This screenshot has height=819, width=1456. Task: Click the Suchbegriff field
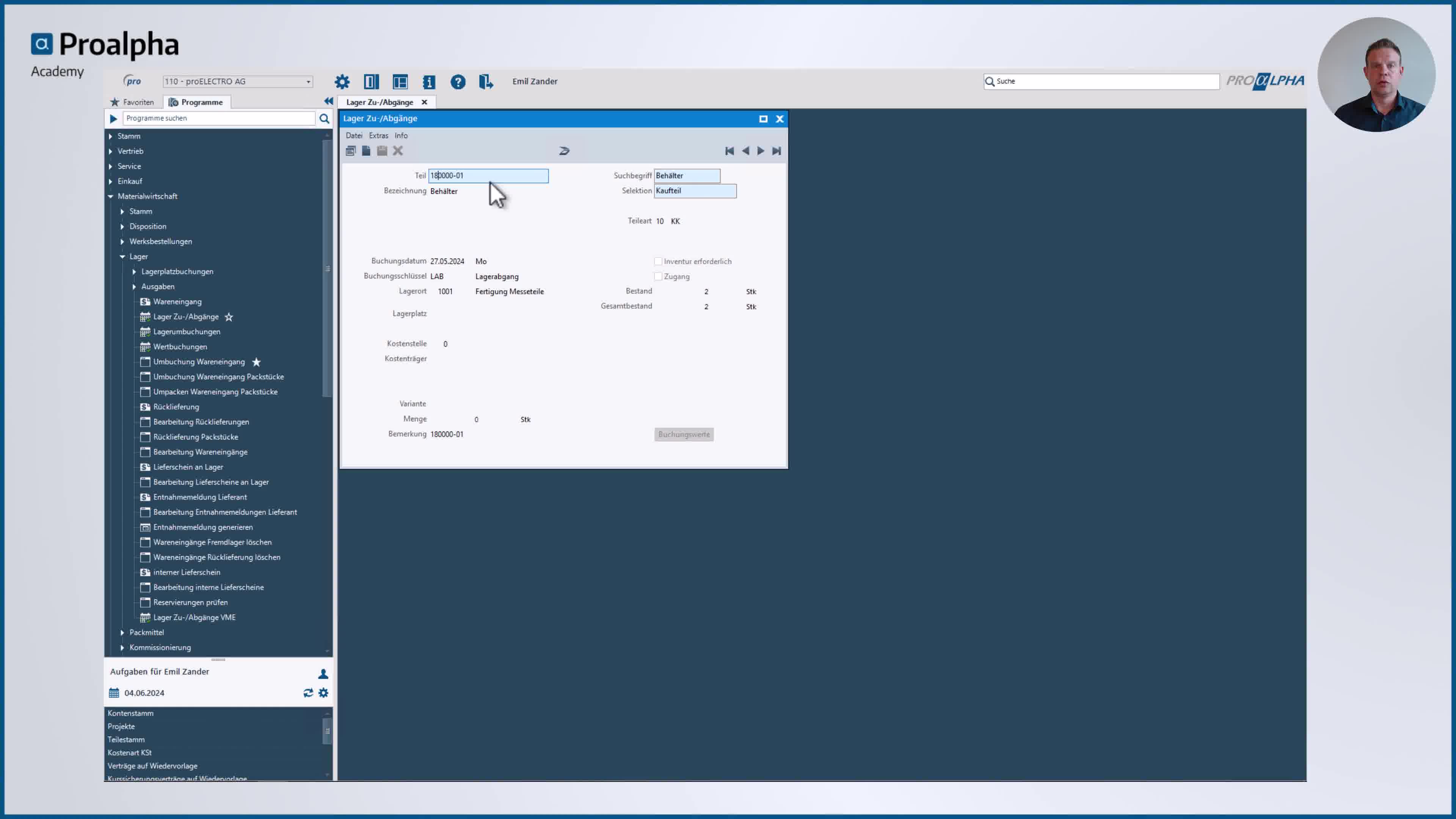coord(687,176)
